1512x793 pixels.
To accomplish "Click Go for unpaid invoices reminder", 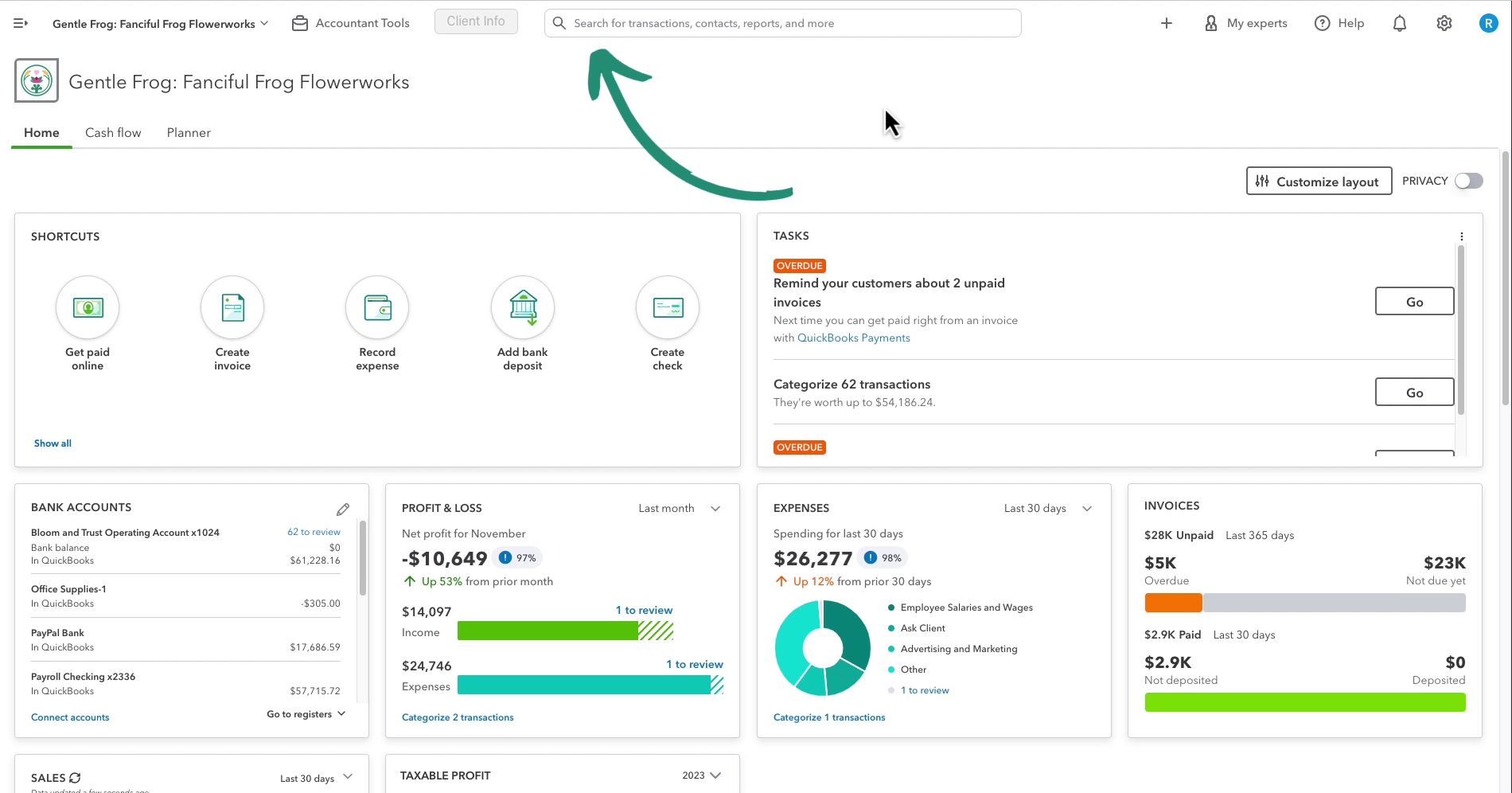I will coord(1414,302).
